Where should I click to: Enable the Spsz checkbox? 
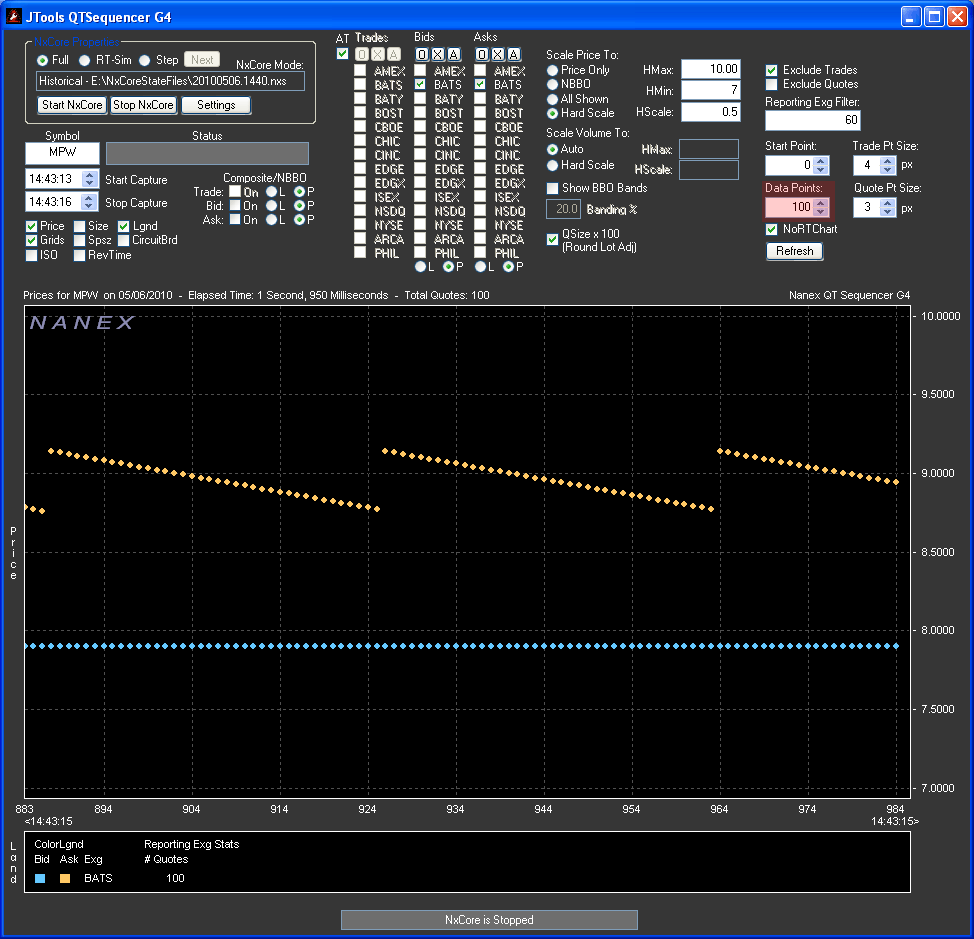(80, 240)
